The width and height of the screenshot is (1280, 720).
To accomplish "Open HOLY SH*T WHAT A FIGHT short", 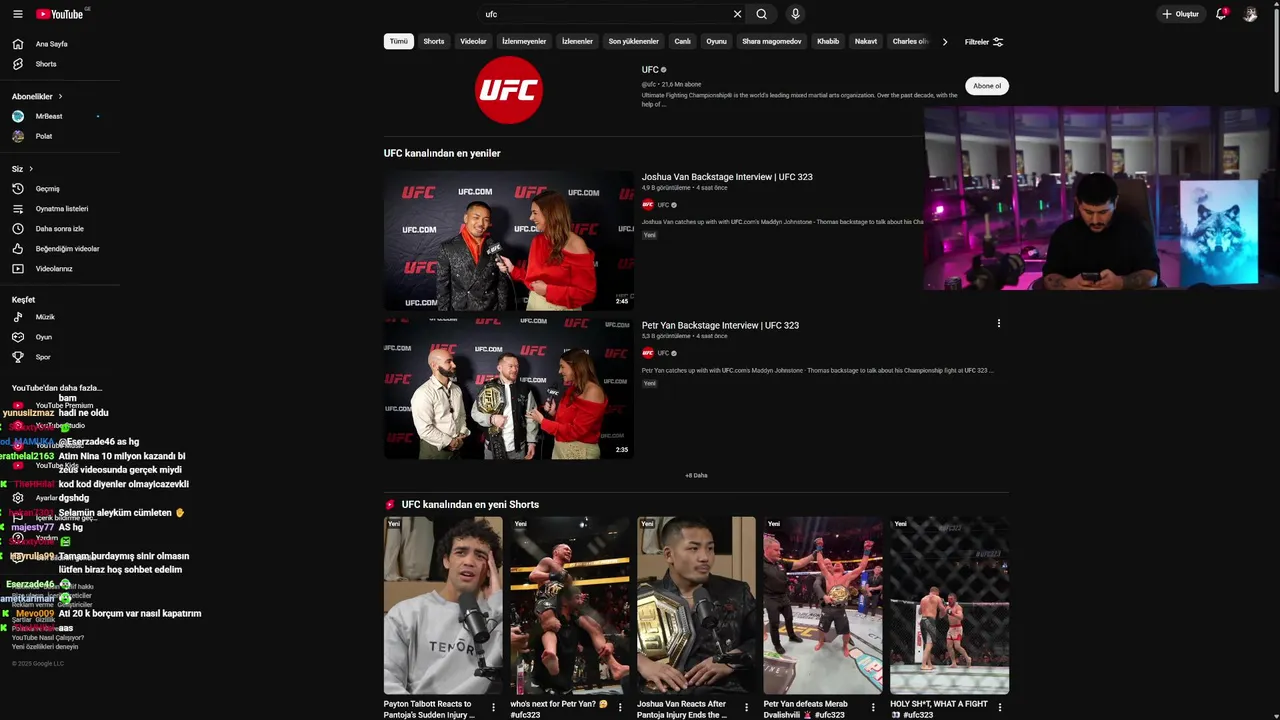I will click(x=950, y=605).
